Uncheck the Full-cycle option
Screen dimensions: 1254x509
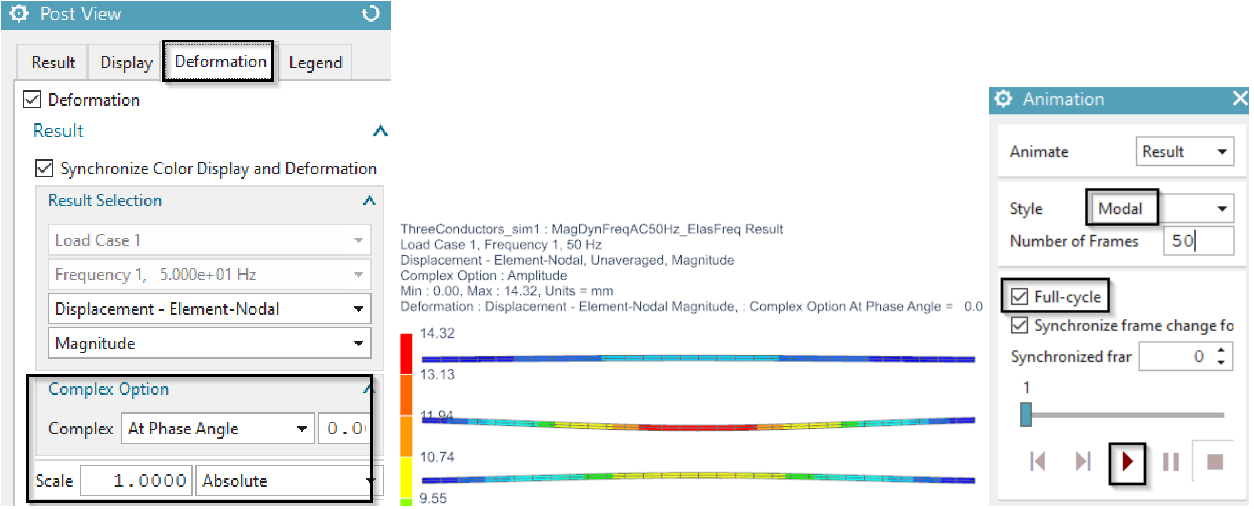pos(1019,297)
